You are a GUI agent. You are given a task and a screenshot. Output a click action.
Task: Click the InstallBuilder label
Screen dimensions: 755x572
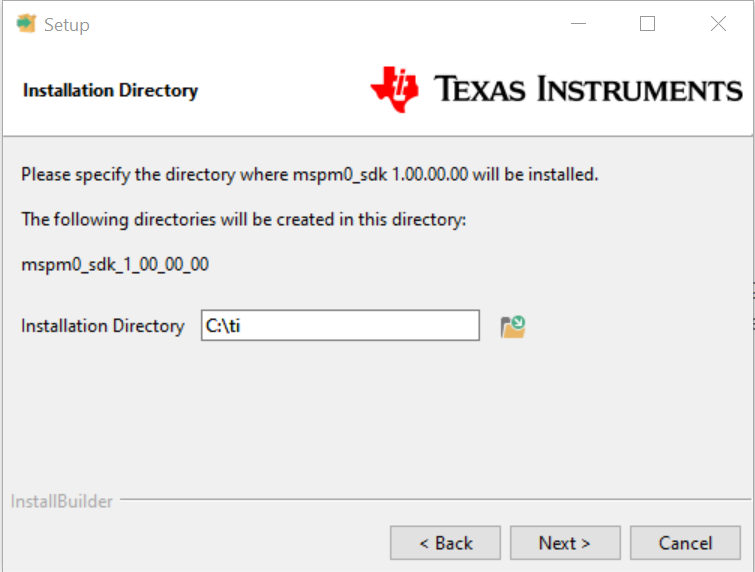tap(62, 501)
